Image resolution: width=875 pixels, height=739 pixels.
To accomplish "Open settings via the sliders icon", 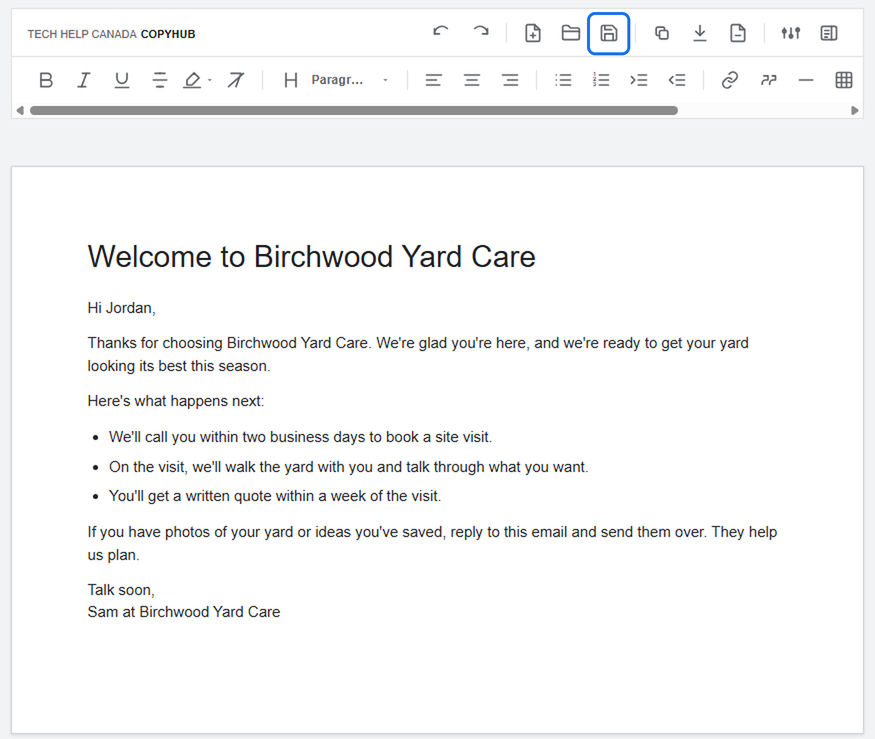I will click(x=791, y=33).
